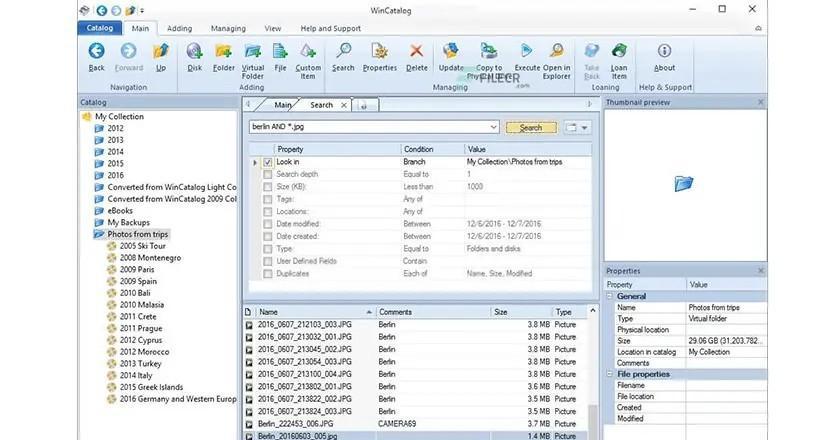
Task: Click the Forward navigation icon in ribbon
Action: click(x=128, y=51)
